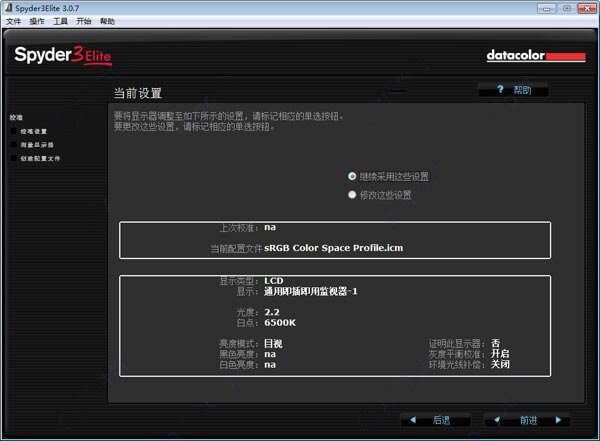This screenshot has width=600, height=441.
Task: Go back with the 后退 button
Action: point(435,420)
